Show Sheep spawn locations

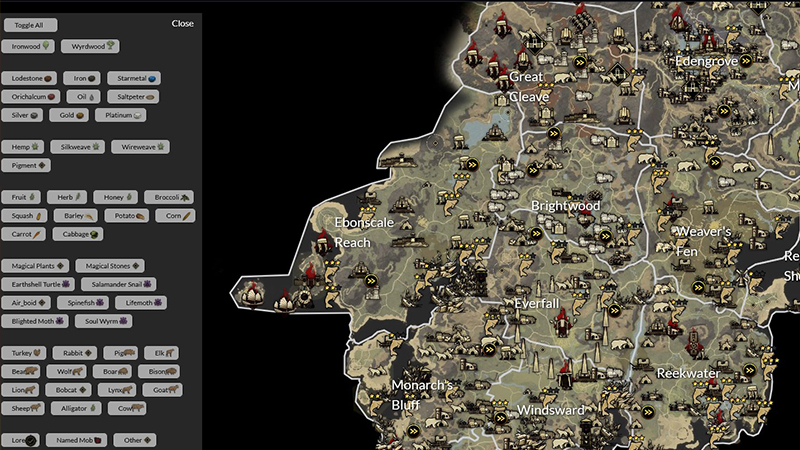pyautogui.click(x=23, y=408)
